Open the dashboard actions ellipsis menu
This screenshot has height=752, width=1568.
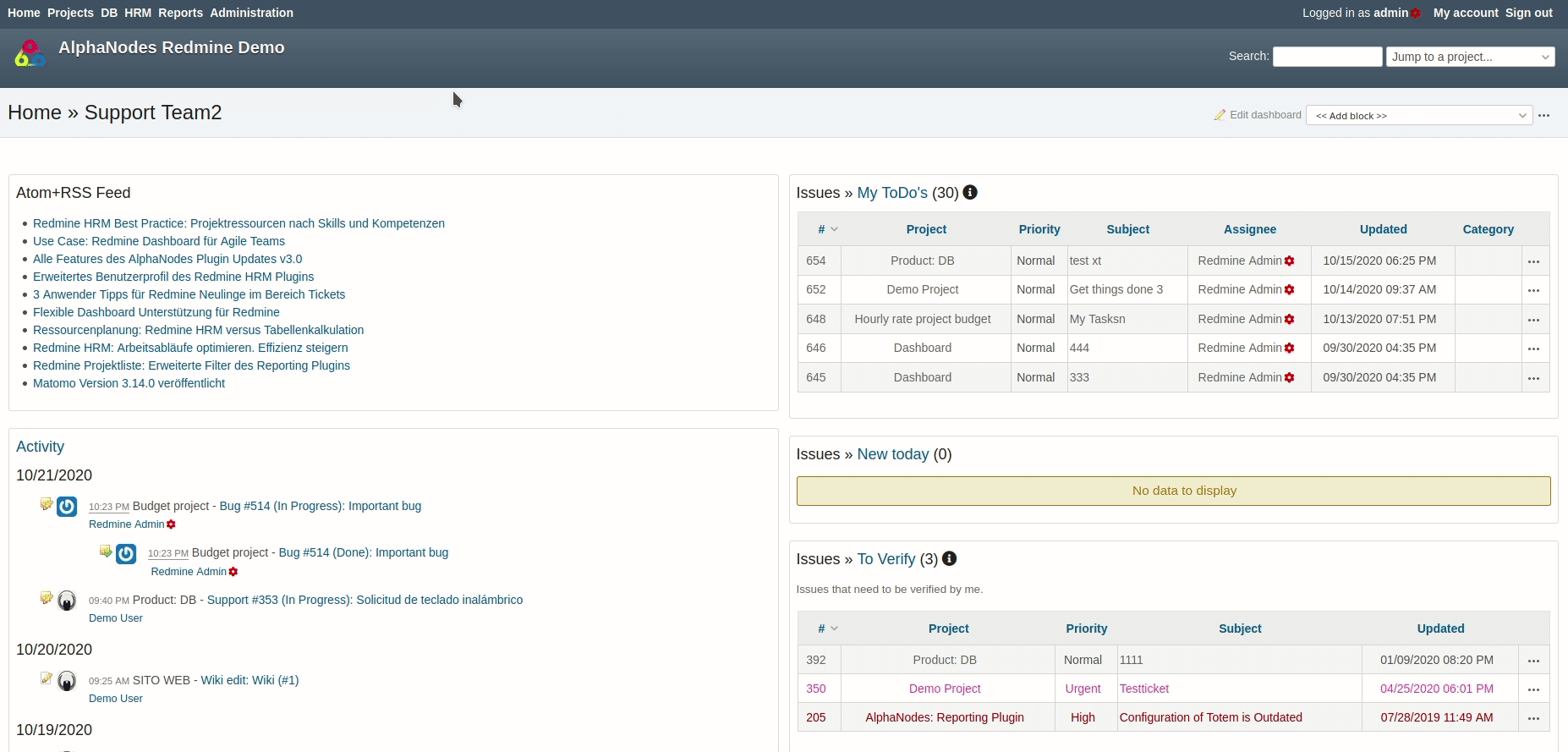pos(1543,116)
